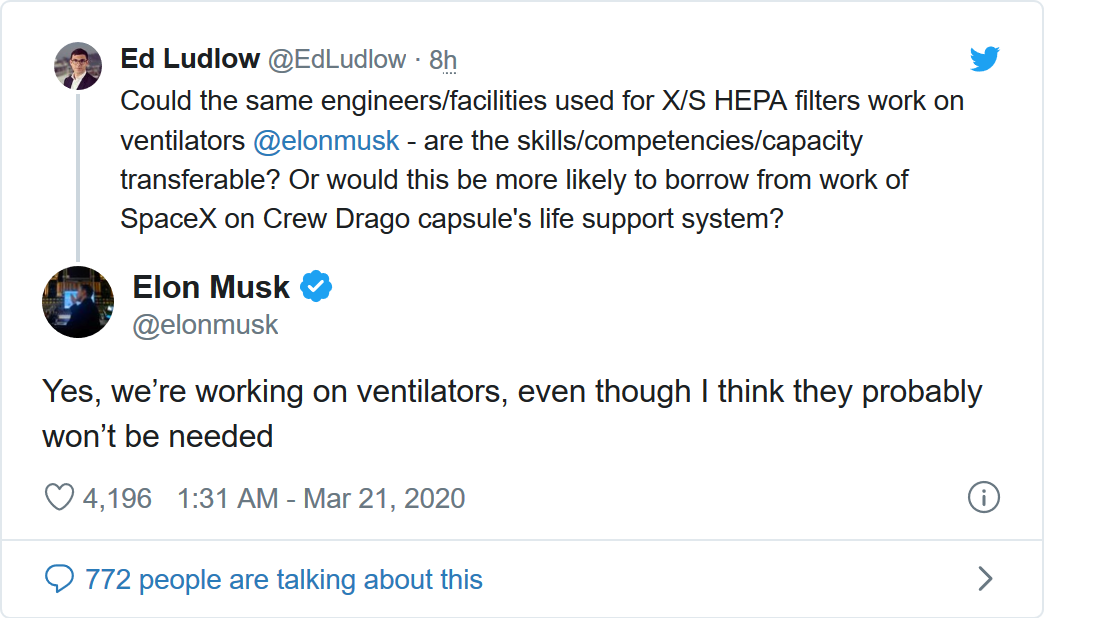Click the Twitter bird logo
Screen dimensions: 1100x618
[984, 60]
